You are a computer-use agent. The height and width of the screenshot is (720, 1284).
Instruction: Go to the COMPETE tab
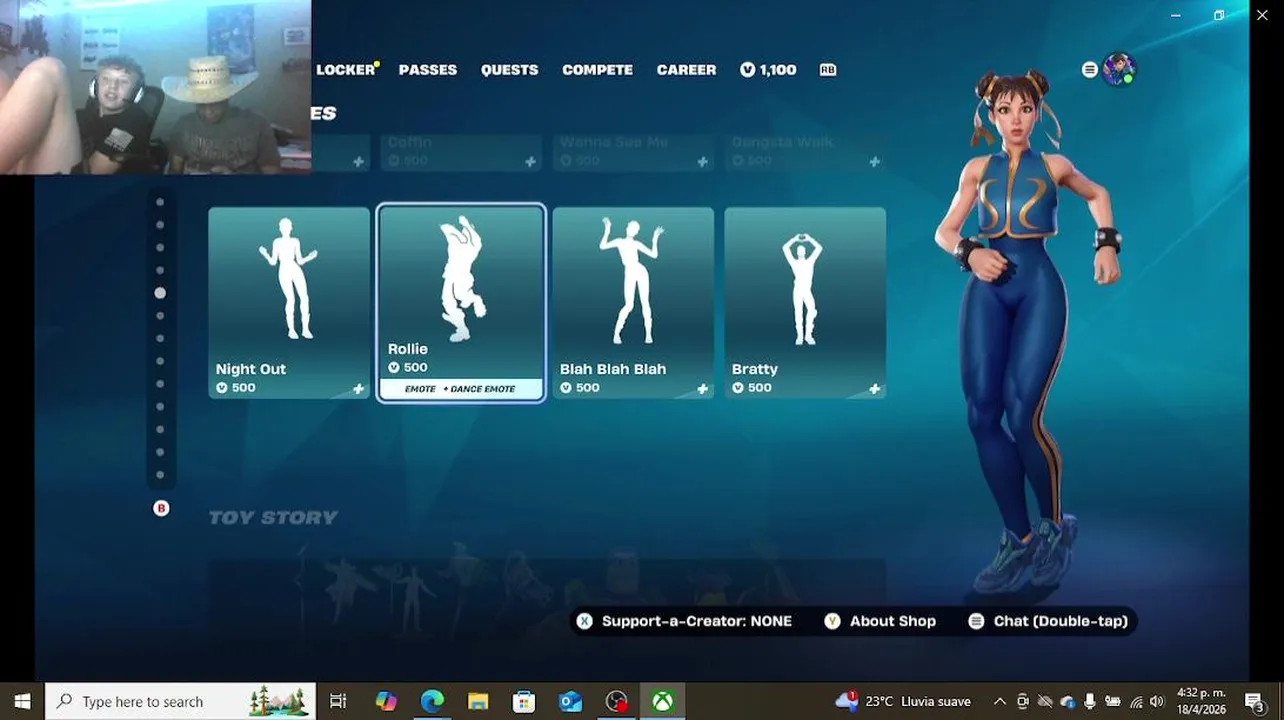tap(597, 70)
